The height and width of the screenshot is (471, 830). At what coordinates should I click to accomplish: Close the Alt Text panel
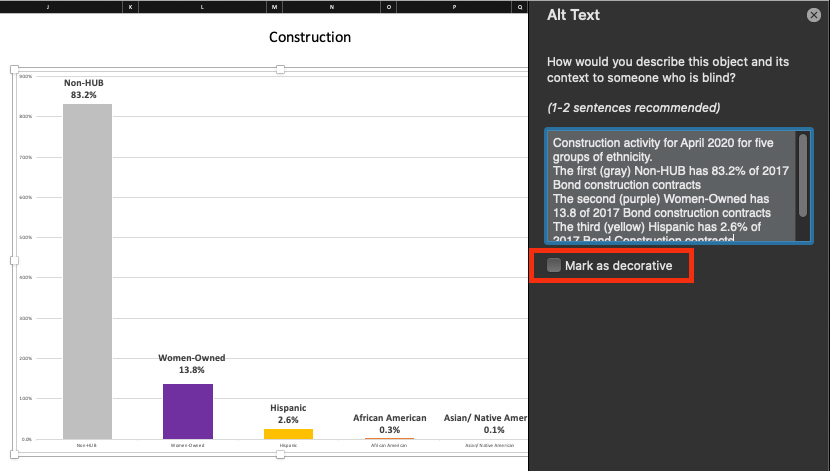[814, 15]
